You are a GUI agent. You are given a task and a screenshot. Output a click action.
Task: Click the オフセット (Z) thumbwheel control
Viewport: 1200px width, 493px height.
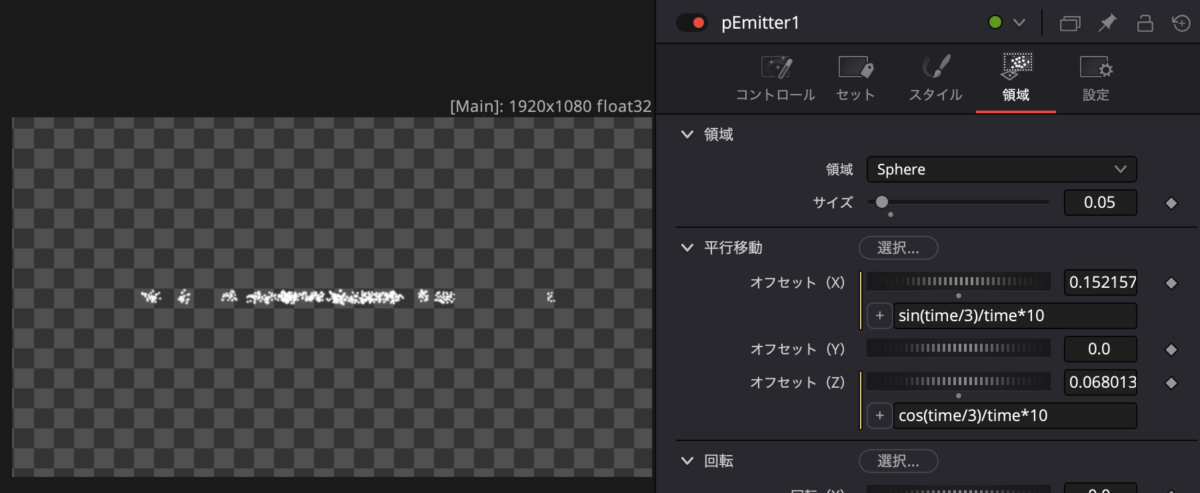pyautogui.click(x=958, y=382)
